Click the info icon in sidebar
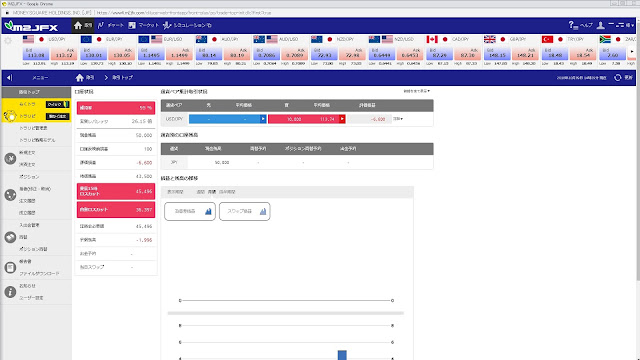Screen dimensions: 640x360 (10, 292)
